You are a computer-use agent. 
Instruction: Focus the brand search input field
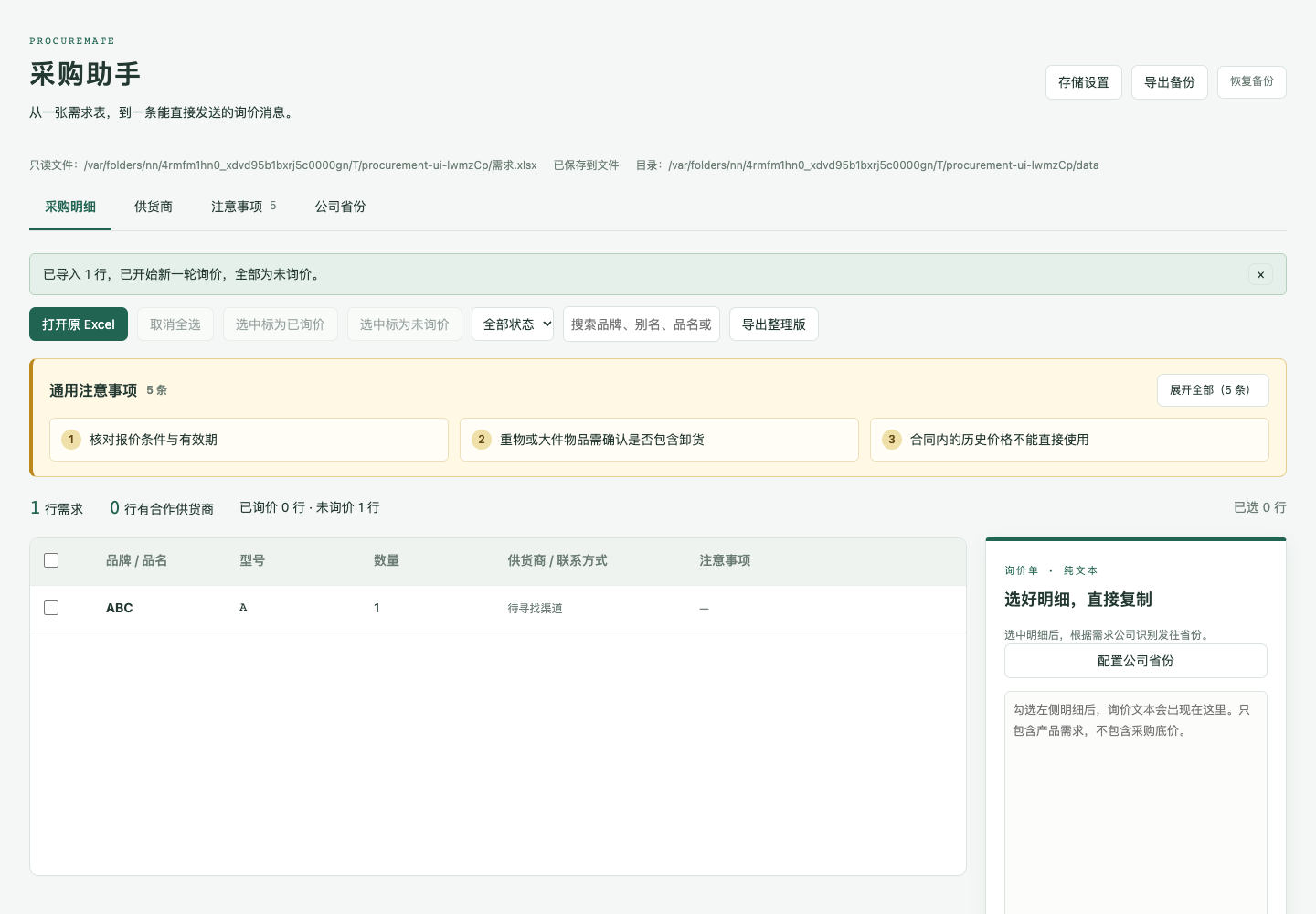pos(642,324)
